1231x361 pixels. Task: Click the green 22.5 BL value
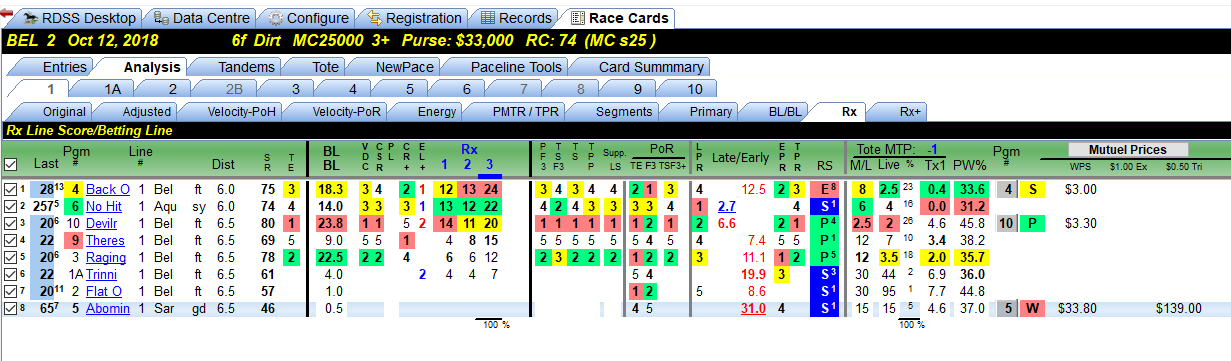pyautogui.click(x=331, y=257)
